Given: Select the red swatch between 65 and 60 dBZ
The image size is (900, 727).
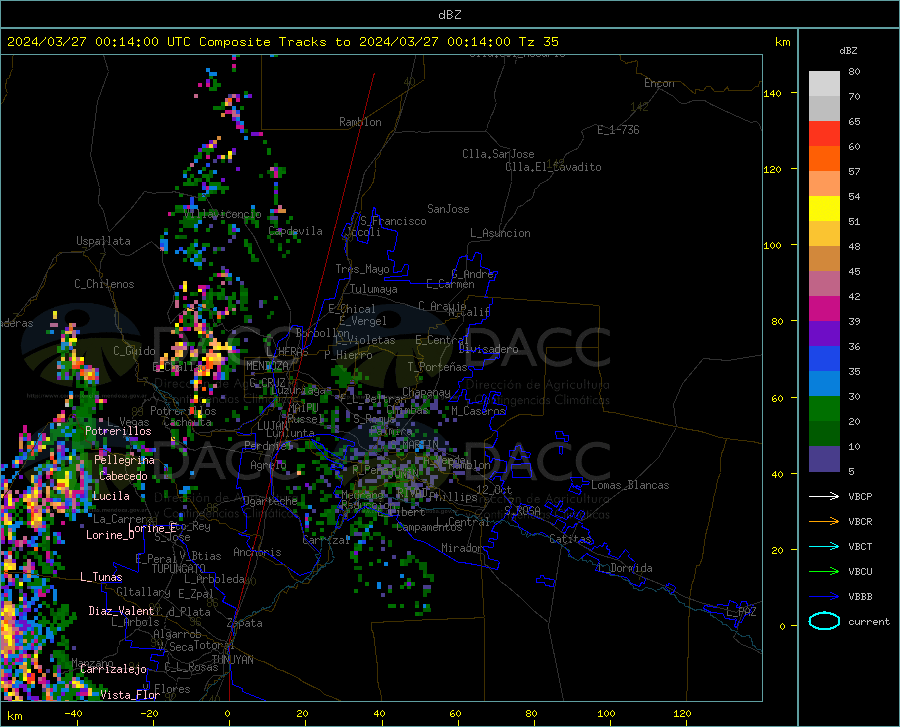Looking at the screenshot, I should [x=824, y=134].
